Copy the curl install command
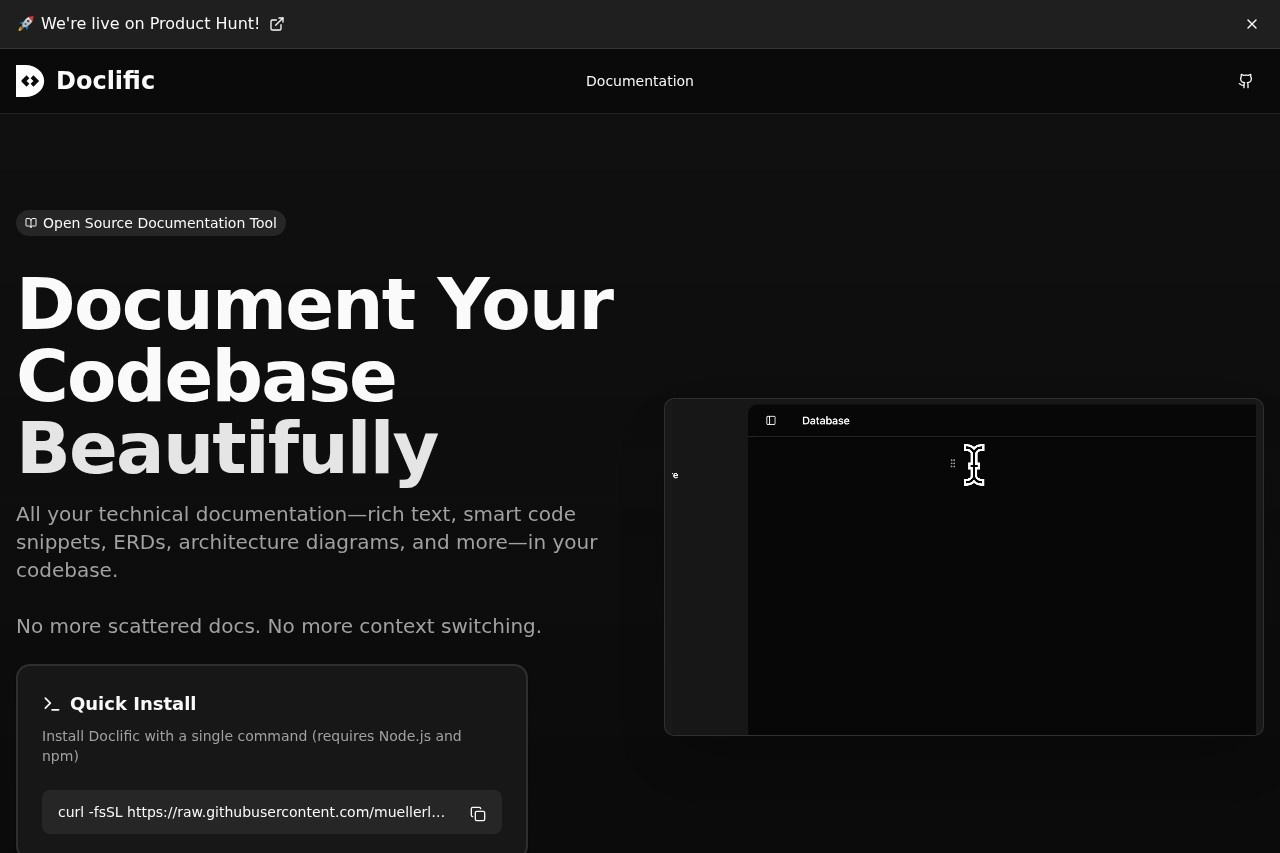Viewport: 1280px width, 853px height. [478, 813]
